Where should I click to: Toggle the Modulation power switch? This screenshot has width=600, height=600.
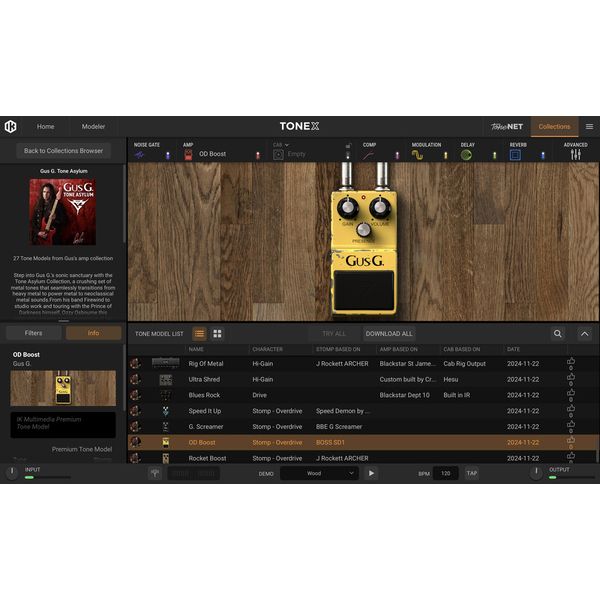click(x=445, y=155)
